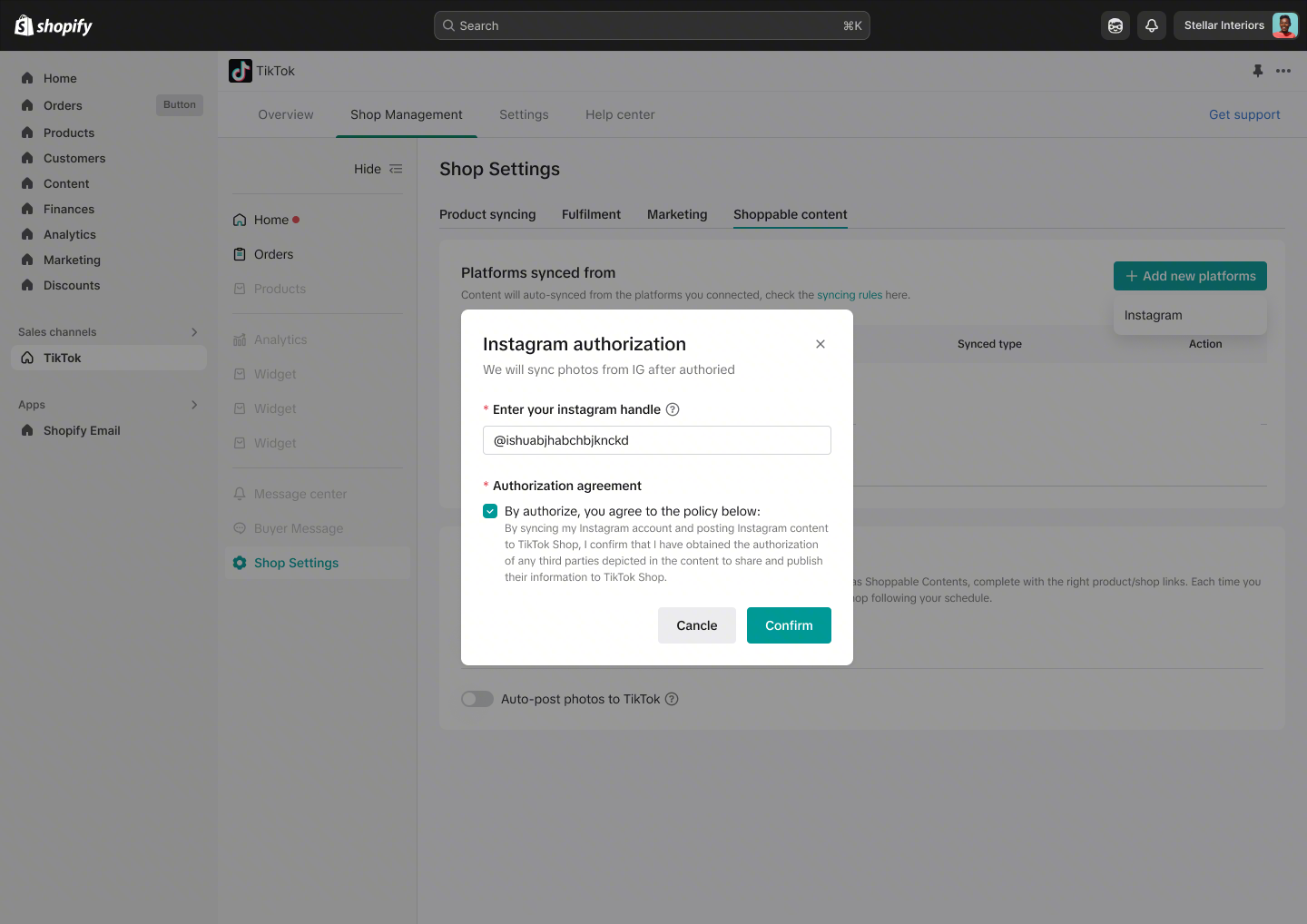Image resolution: width=1307 pixels, height=924 pixels.
Task: Click the Customers icon in main sidebar
Action: [27, 158]
